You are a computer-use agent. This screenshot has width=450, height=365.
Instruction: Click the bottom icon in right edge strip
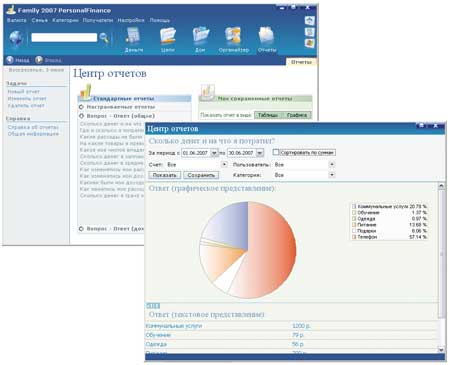[310, 43]
